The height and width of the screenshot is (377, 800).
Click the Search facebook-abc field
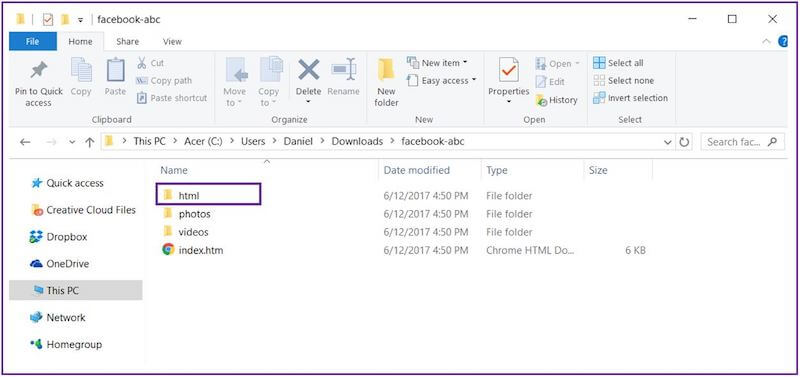point(742,142)
